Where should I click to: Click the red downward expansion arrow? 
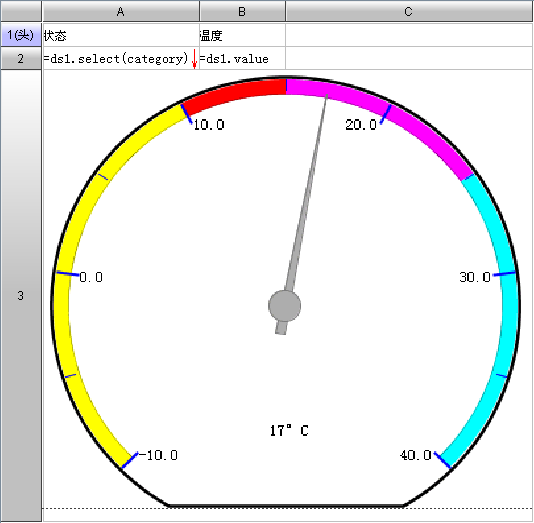(x=194, y=59)
